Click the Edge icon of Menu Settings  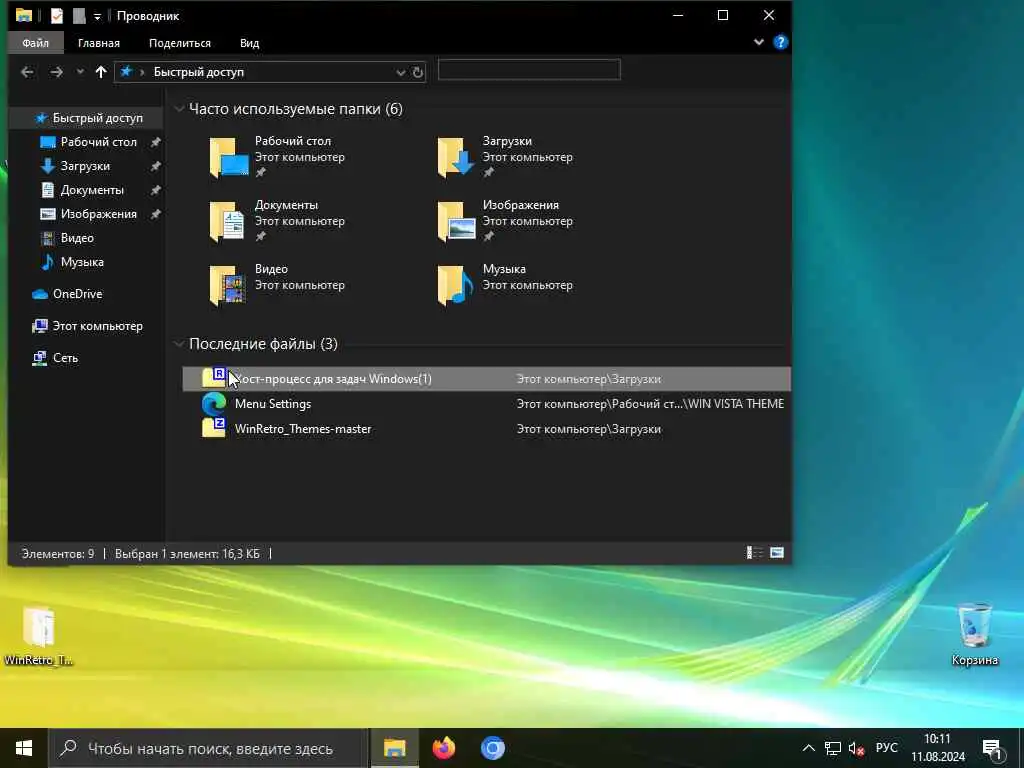(214, 404)
